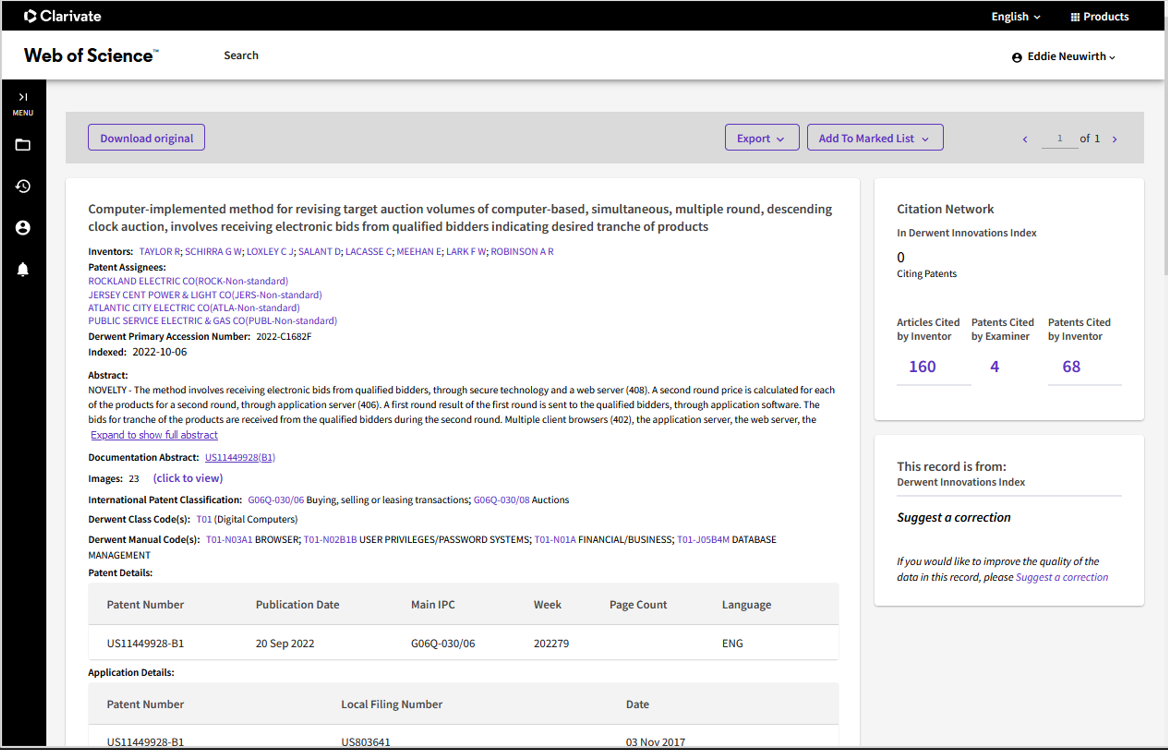Expand the sidebar MENU arrow icon
Image resolution: width=1168 pixels, height=750 pixels.
pyautogui.click(x=23, y=97)
